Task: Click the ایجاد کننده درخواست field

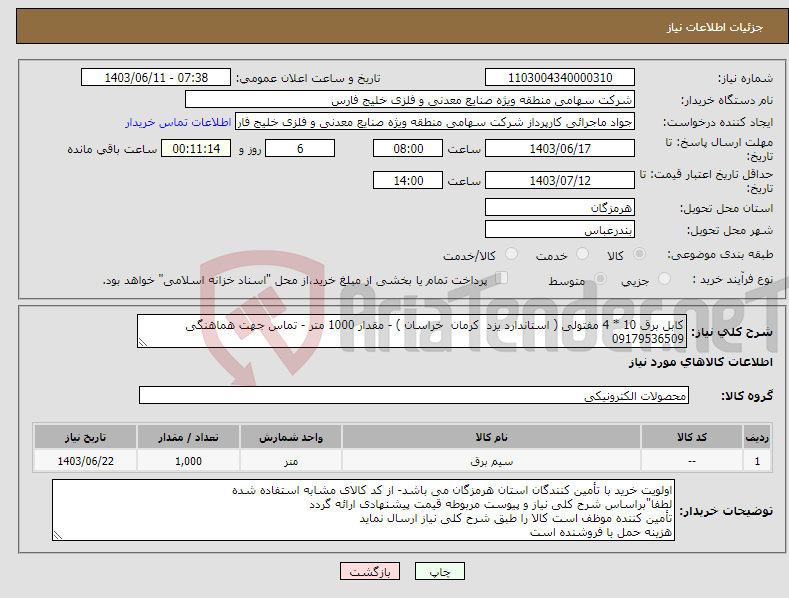Action: (435, 122)
